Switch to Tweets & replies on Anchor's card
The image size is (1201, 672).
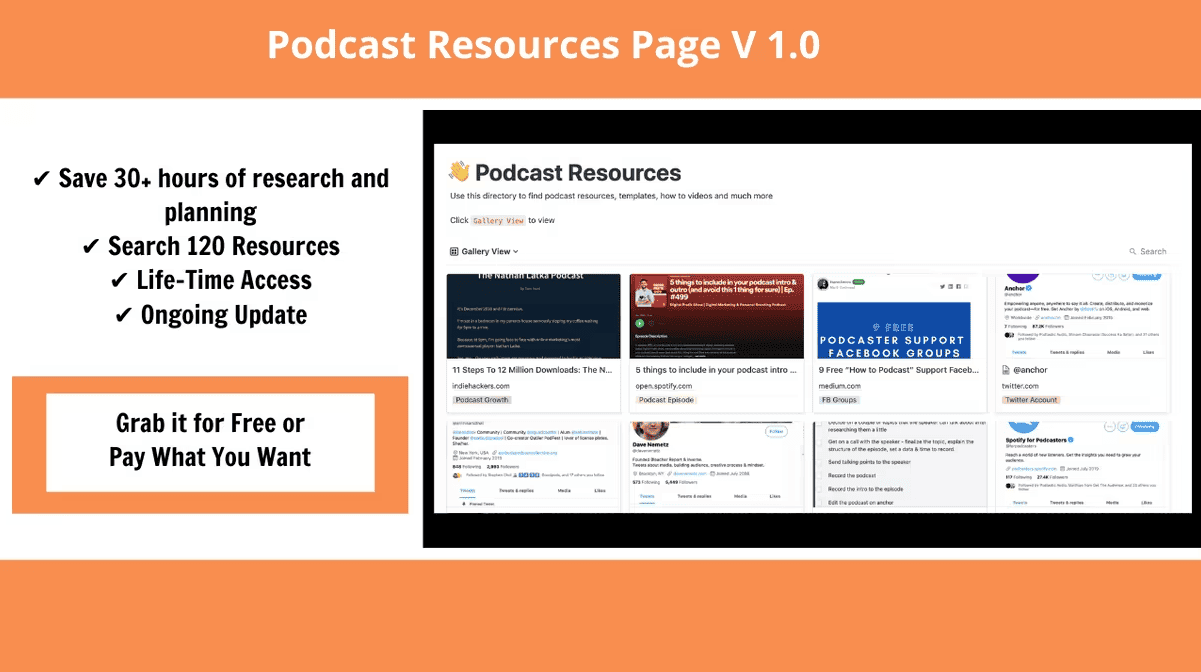1066,352
